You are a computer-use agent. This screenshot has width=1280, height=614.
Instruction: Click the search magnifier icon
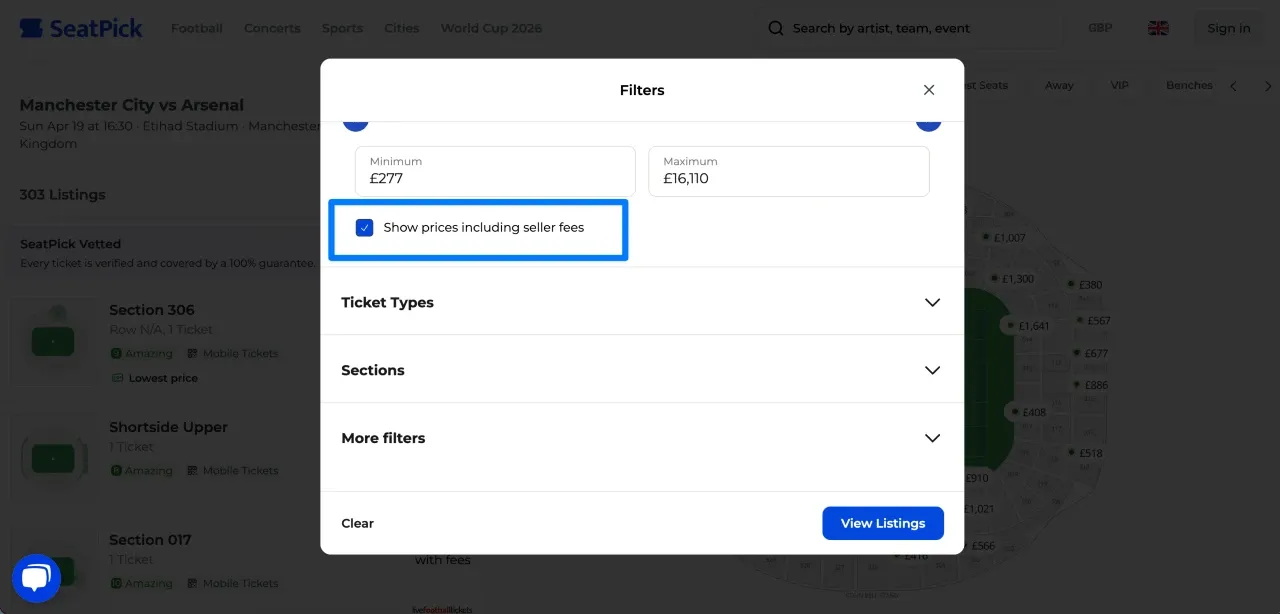pos(776,28)
